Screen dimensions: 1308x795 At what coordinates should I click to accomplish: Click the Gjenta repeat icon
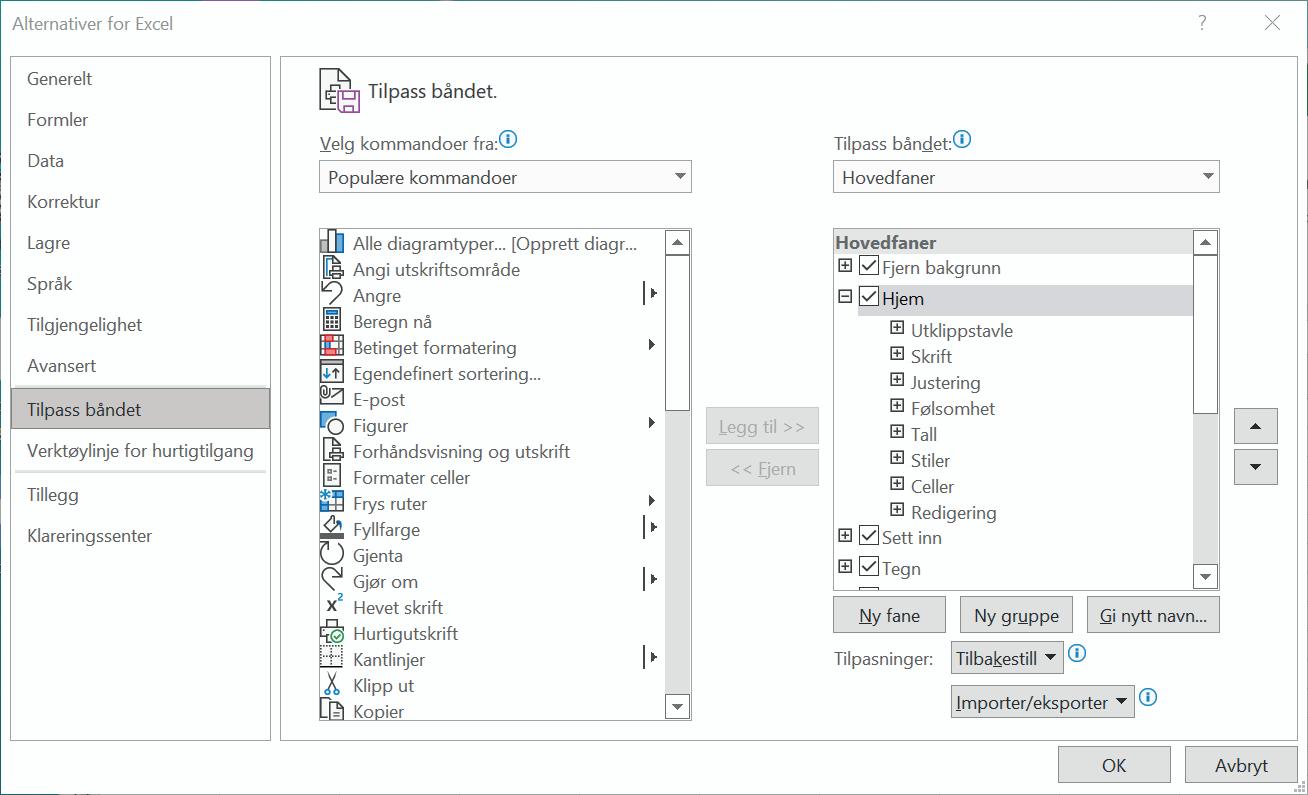332,555
